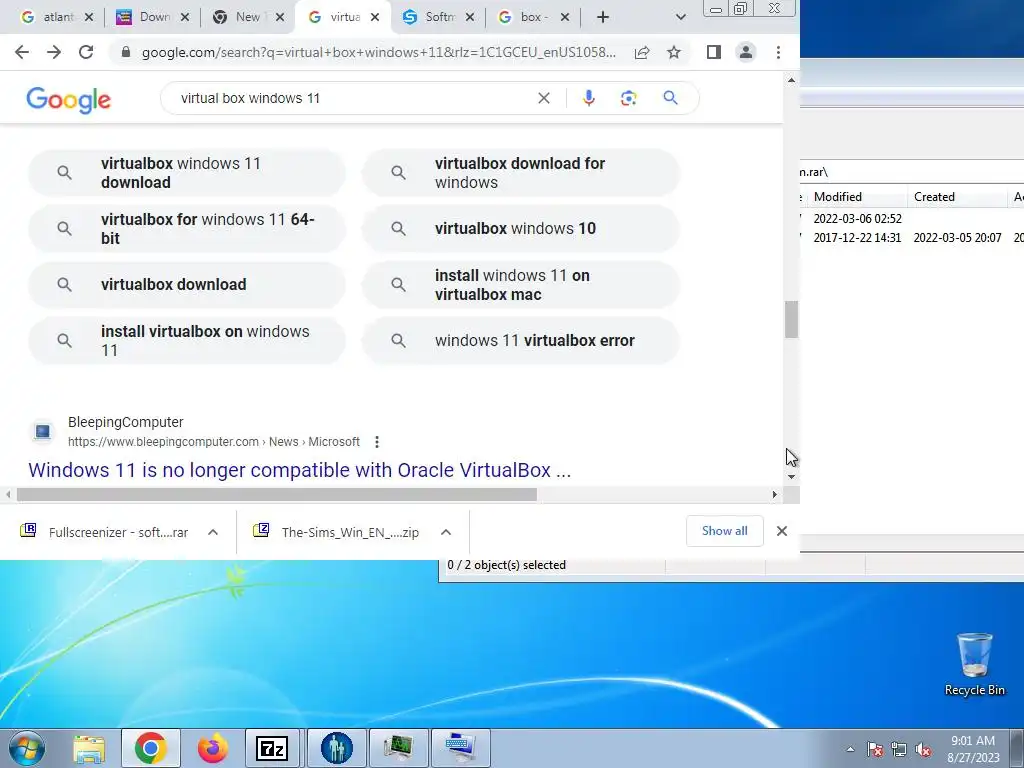Viewport: 1024px width, 768px height.
Task: Click the horizontal scrollbar thumb
Action: click(x=277, y=495)
